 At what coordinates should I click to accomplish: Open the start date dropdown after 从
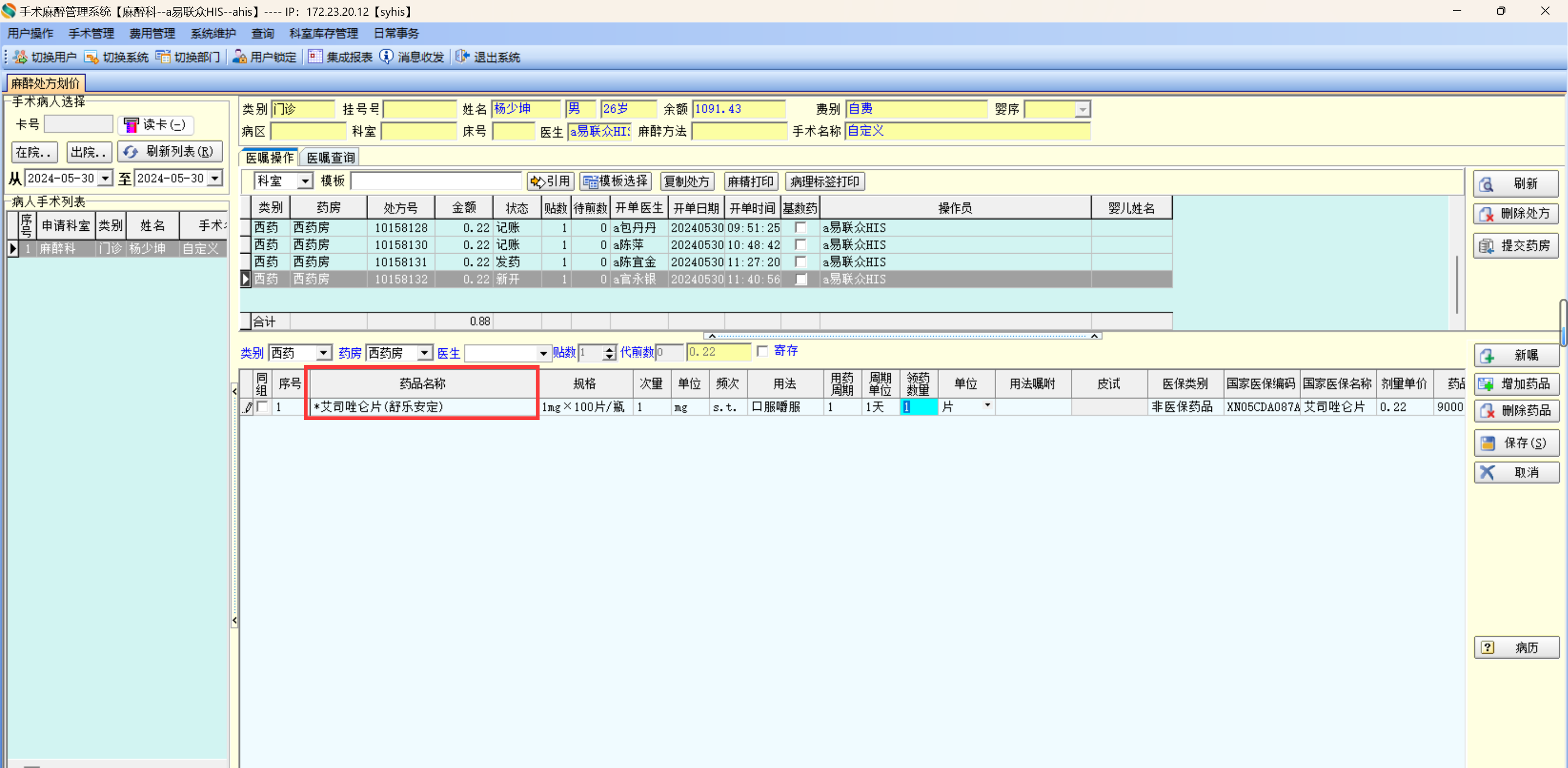point(106,179)
